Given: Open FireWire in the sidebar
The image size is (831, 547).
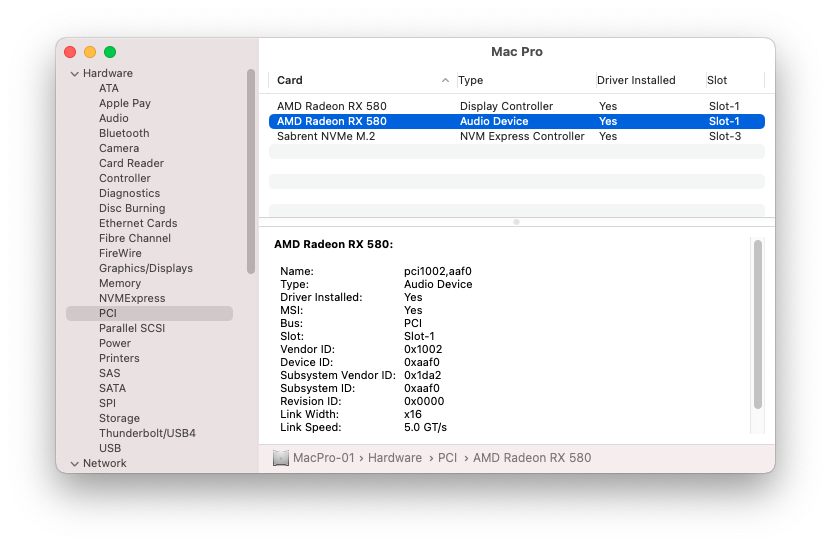Looking at the screenshot, I should point(120,253).
